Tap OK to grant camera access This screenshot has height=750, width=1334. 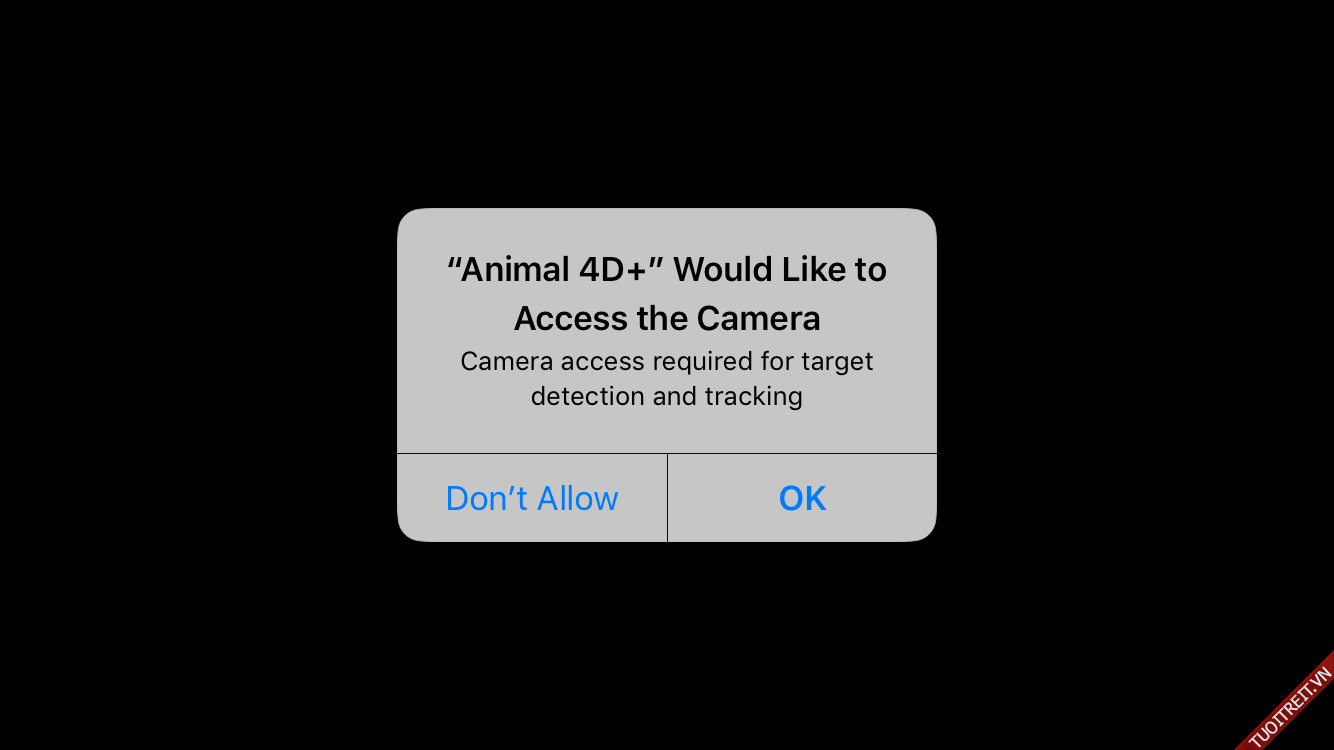(x=802, y=498)
